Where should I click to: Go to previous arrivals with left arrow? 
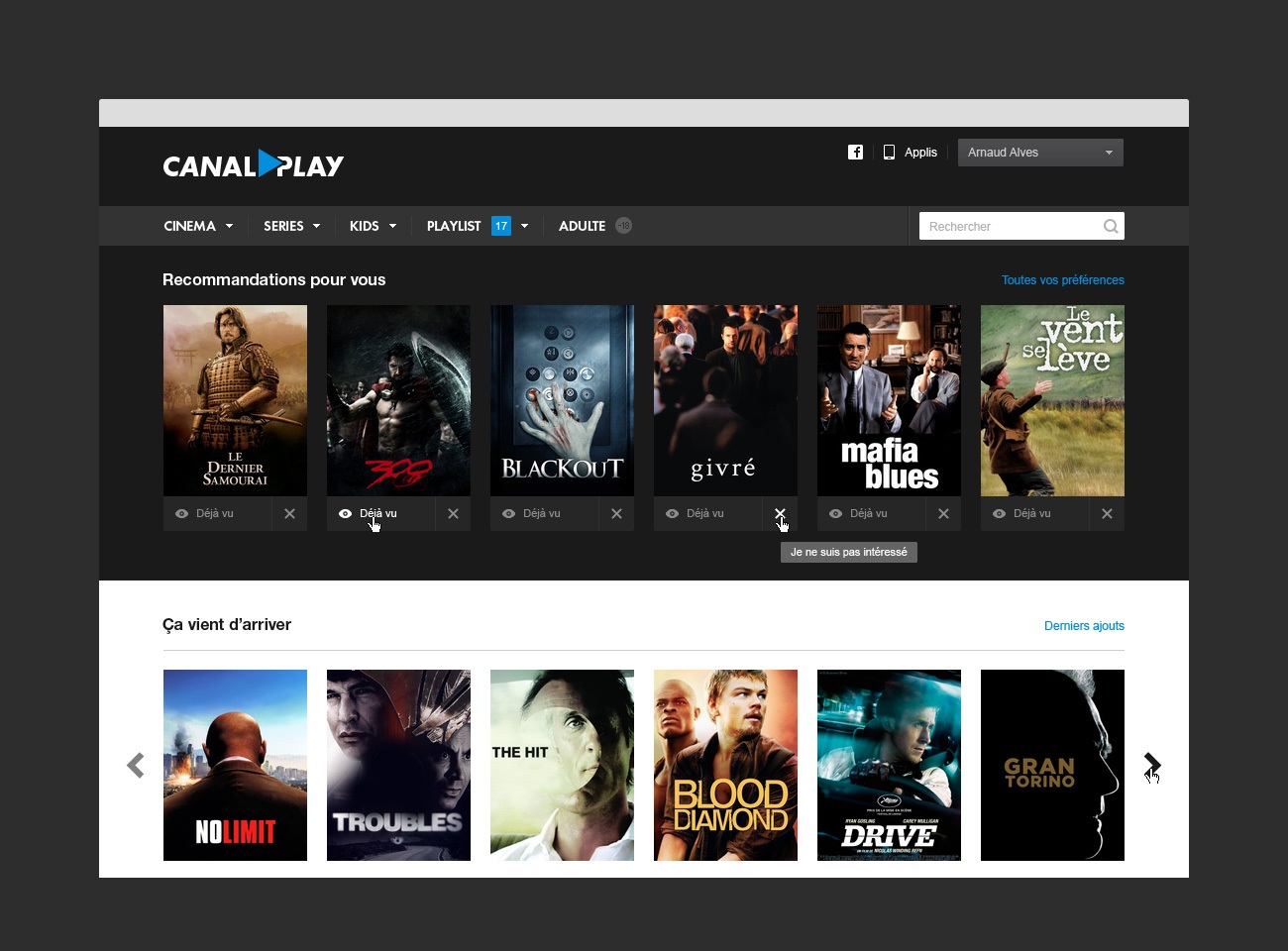(x=136, y=765)
